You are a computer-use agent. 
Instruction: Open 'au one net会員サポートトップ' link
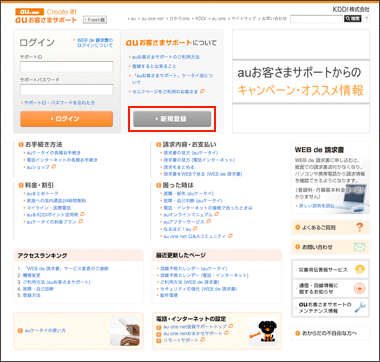pyautogui.click(x=195, y=326)
